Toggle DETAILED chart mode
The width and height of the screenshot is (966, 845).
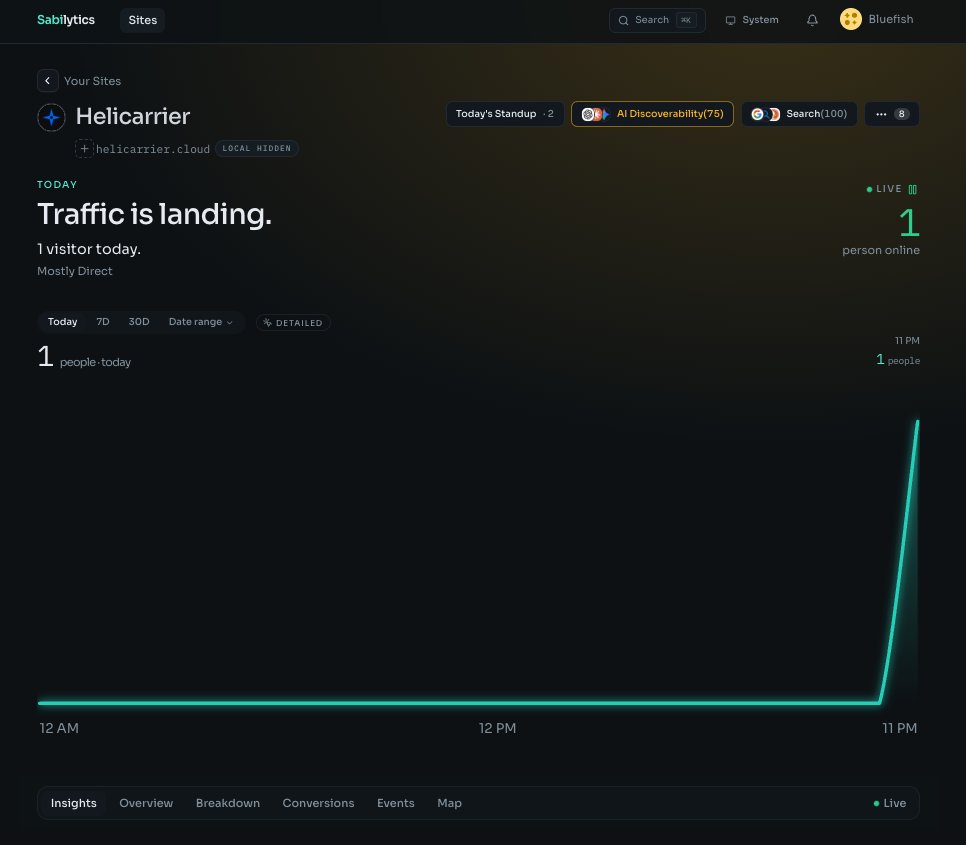point(293,323)
